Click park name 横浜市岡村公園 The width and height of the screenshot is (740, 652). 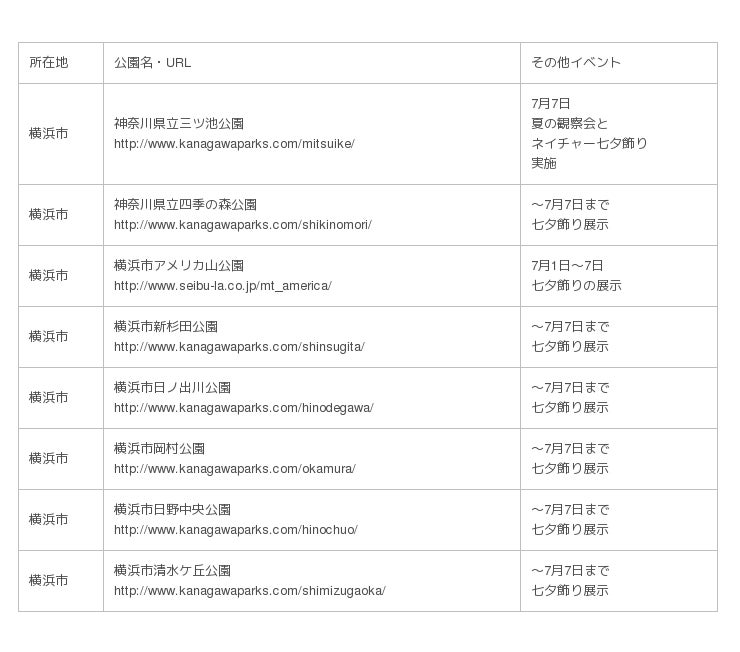coord(160,449)
